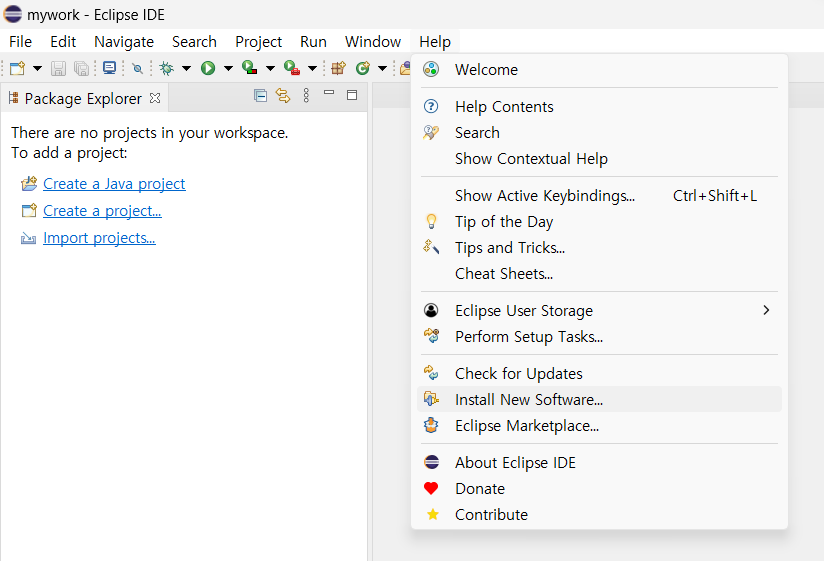Image resolution: width=824 pixels, height=561 pixels.
Task: Expand the Run dropdown arrow
Action: pos(228,68)
